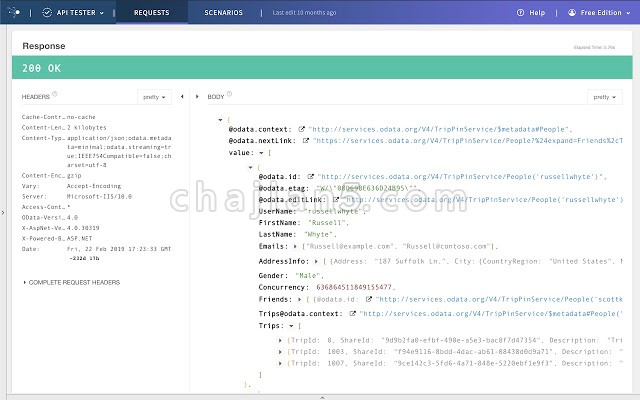Open Friends @odata.id external link icon
Image resolution: width=640 pixels, height=400 pixels.
point(369,299)
